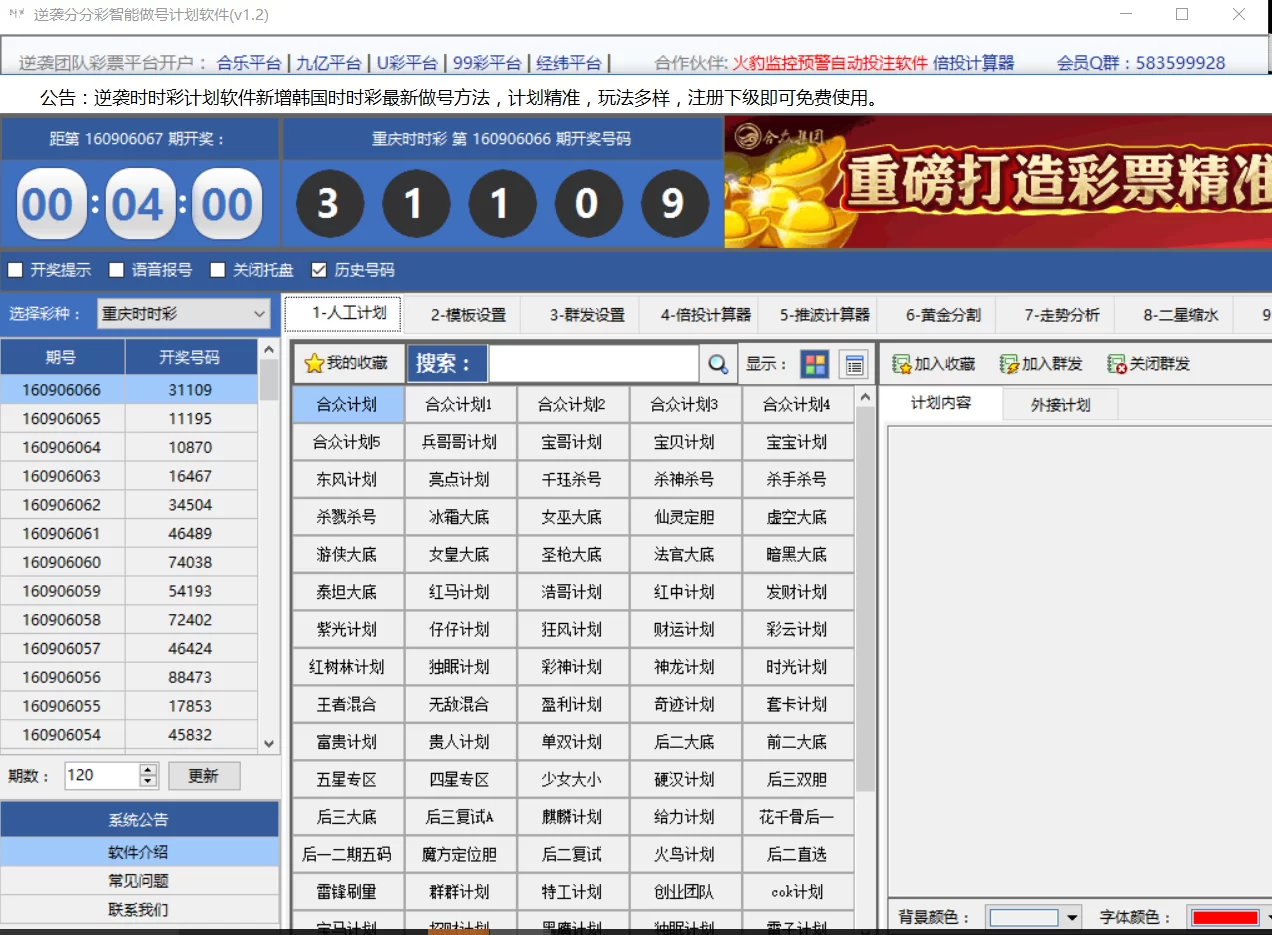The width and height of the screenshot is (1272, 935).
Task: Click the 搜索 text input field
Action: coord(594,365)
